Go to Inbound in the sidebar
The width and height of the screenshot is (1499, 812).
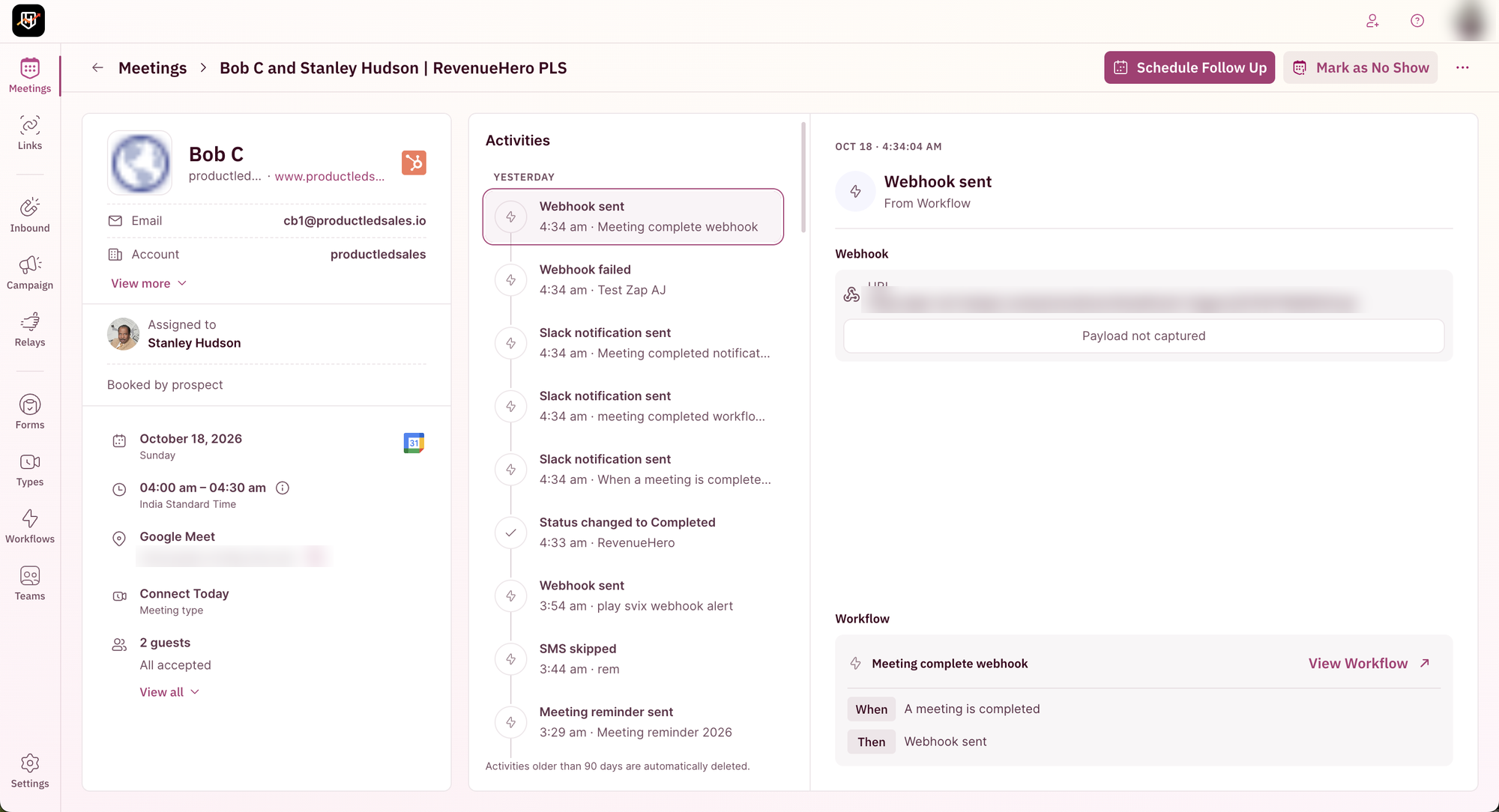pyautogui.click(x=30, y=216)
